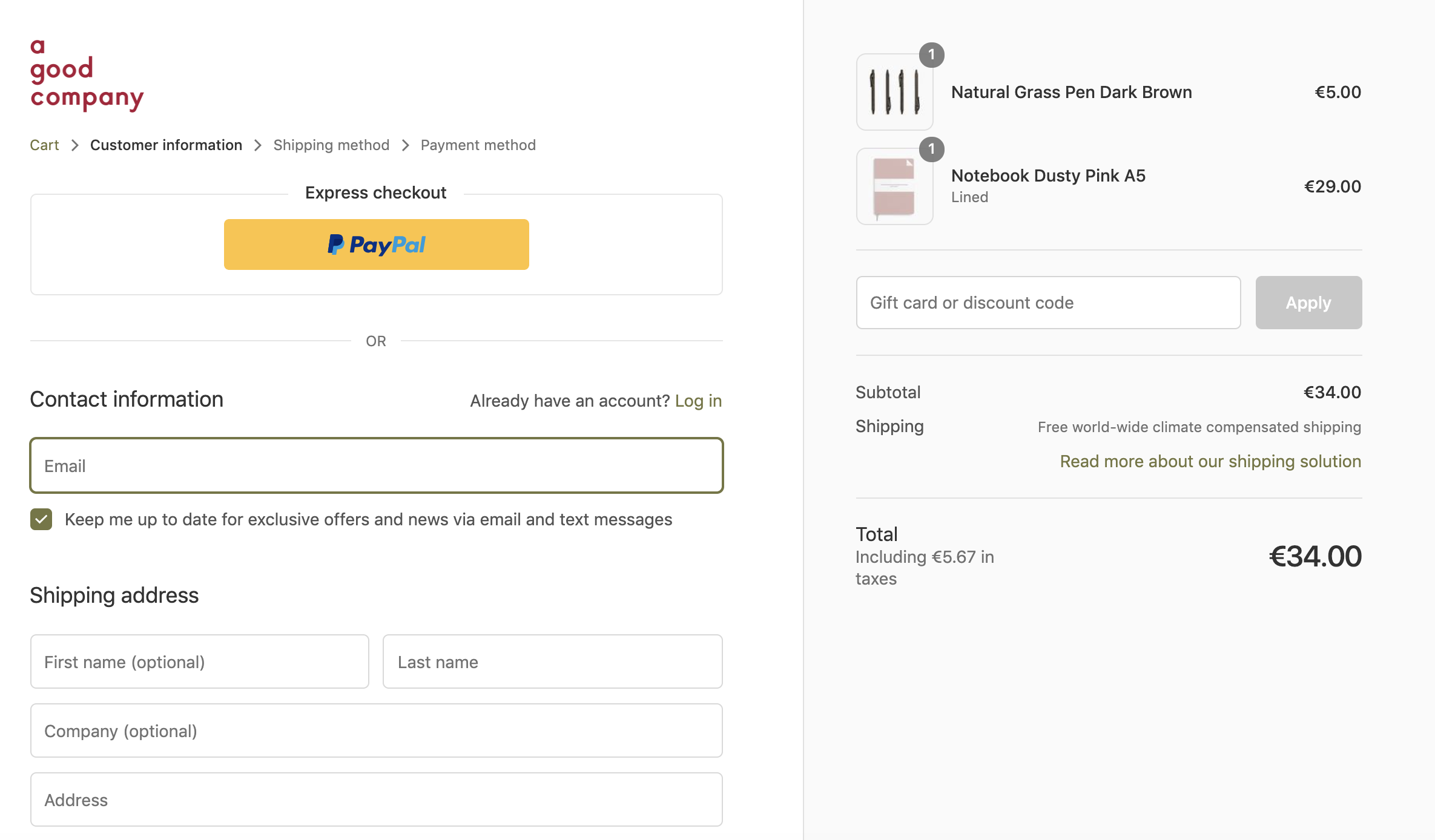Select Shipping method breadcrumb step

pos(331,145)
